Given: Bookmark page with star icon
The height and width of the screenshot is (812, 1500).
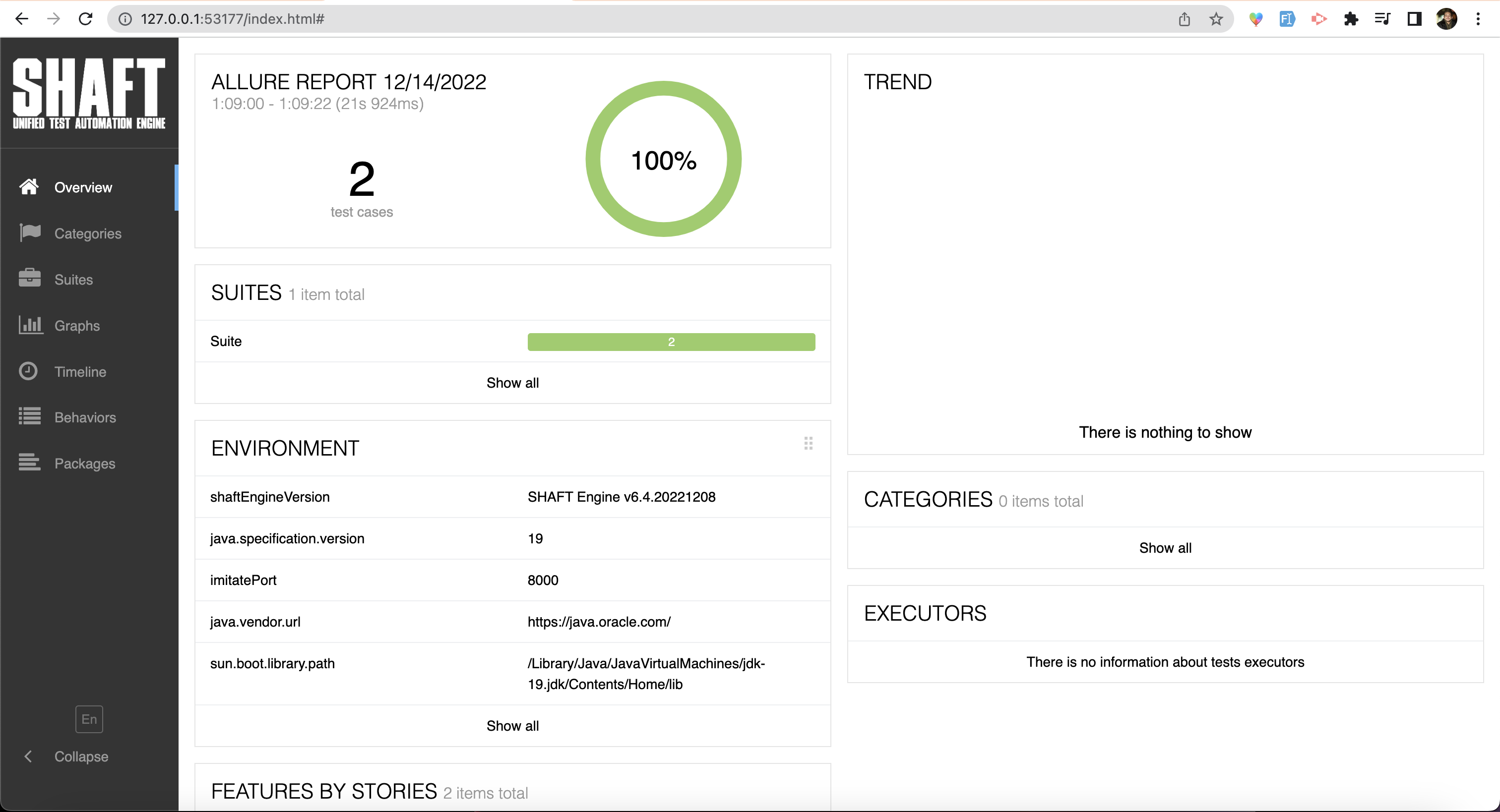Looking at the screenshot, I should [1216, 19].
